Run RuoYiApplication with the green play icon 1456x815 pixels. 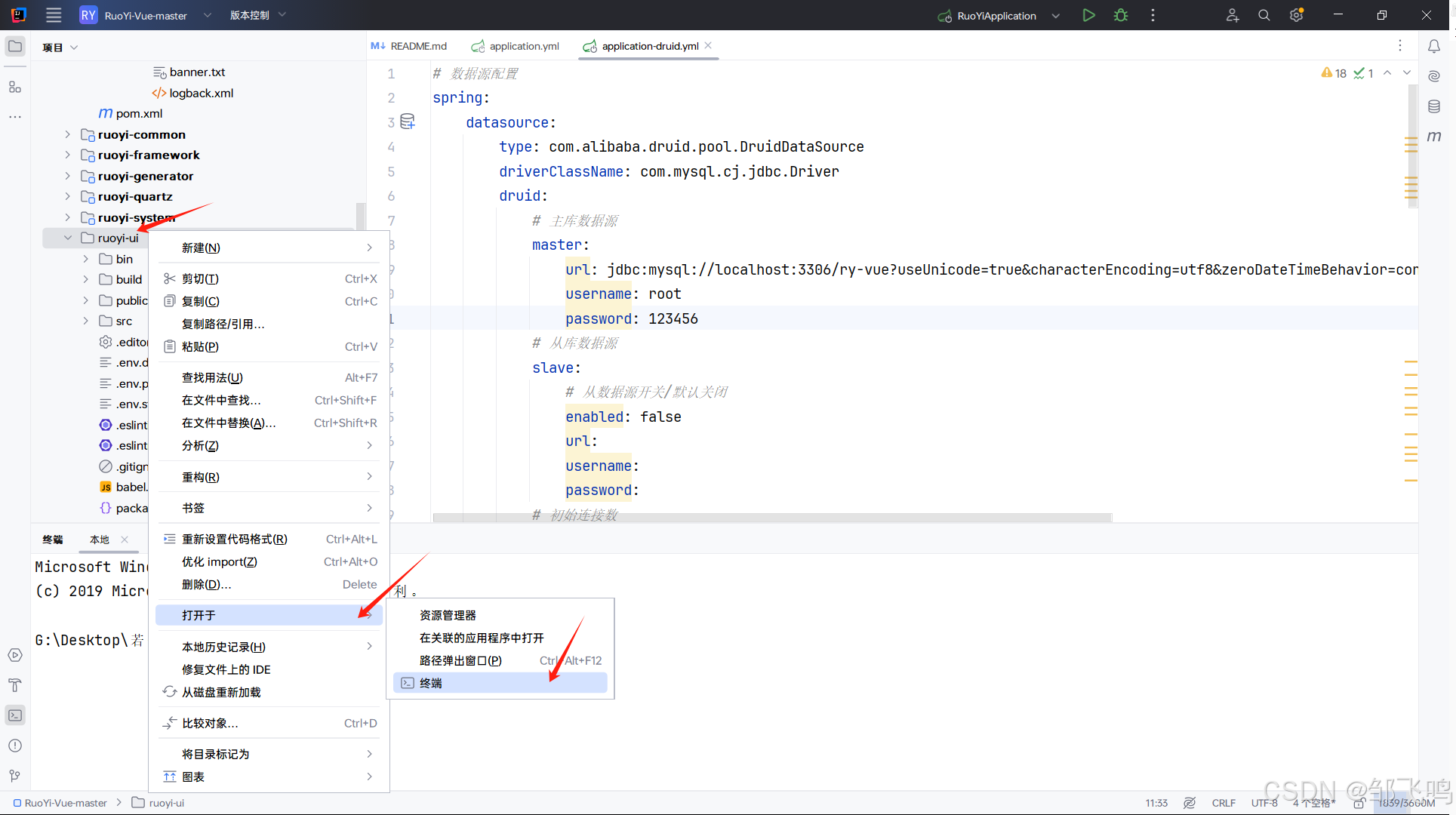click(x=1088, y=15)
